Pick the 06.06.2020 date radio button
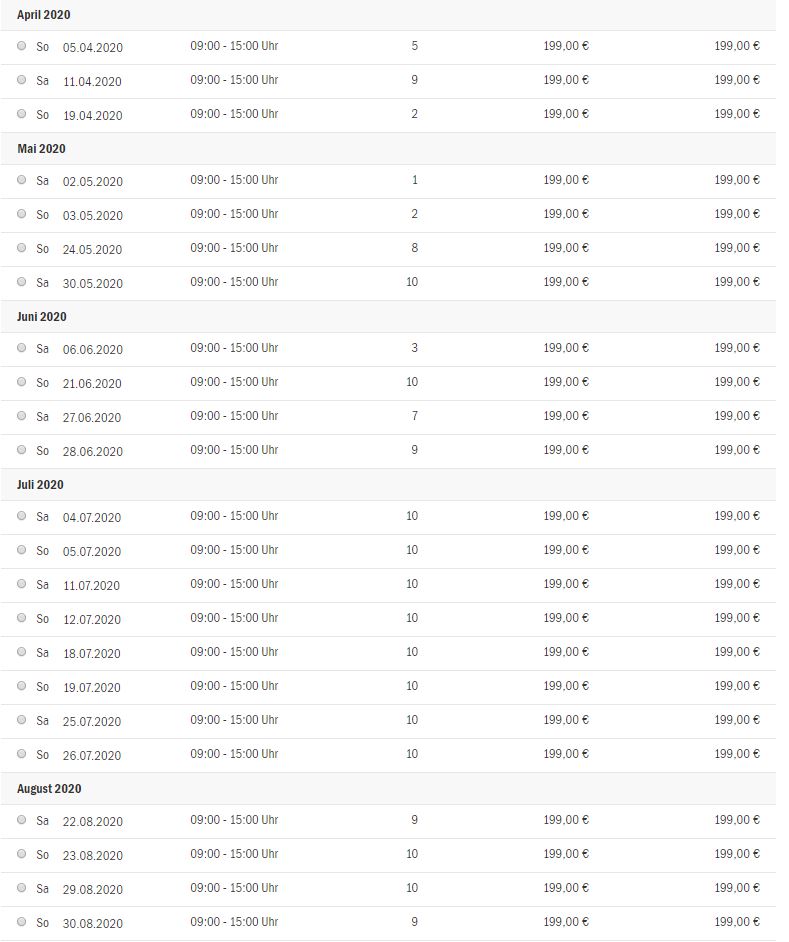Screen dimensions: 789x942 click(x=22, y=348)
